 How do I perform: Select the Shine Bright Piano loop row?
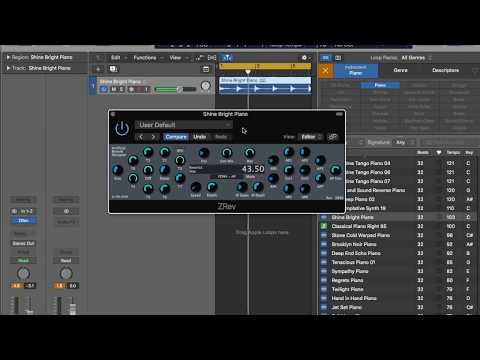(x=399, y=217)
